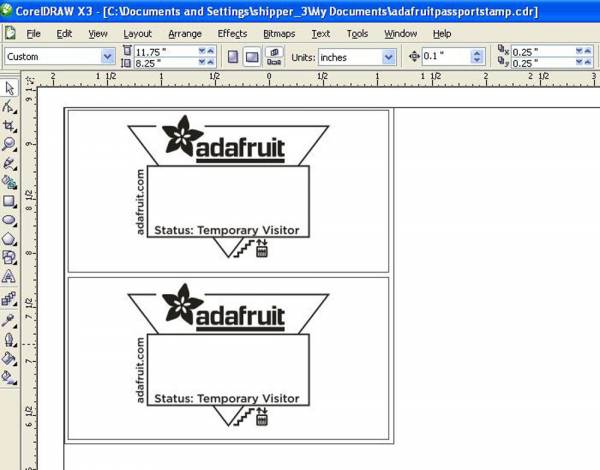Activate the Zoom magnifier tool
The image size is (600, 470).
9,144
